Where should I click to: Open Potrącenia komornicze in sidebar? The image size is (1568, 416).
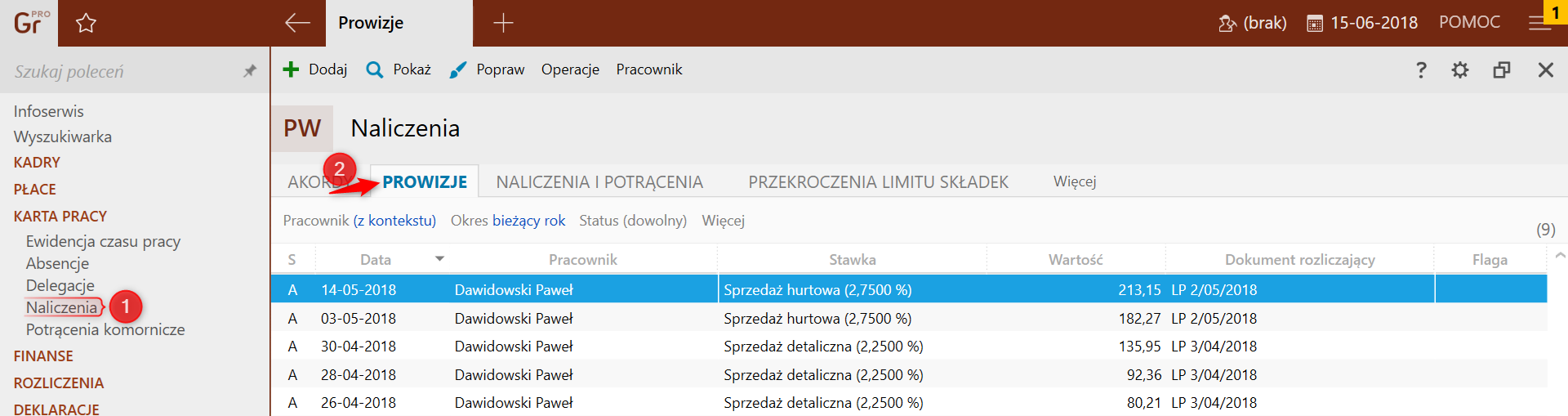coord(105,329)
